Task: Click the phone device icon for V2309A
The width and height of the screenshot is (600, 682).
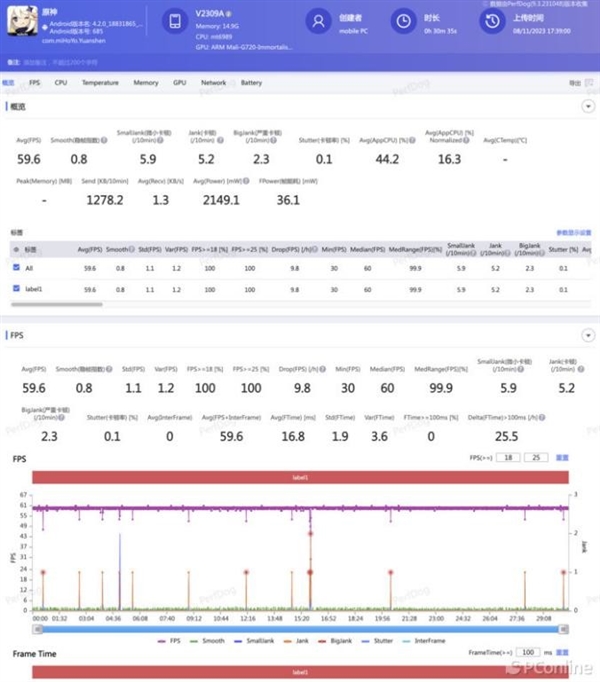Action: (175, 22)
